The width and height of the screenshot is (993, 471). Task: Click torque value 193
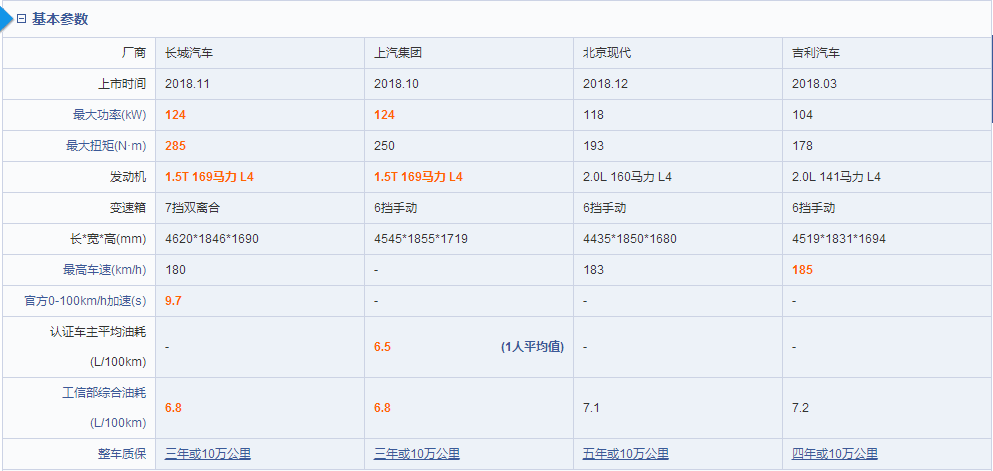[593, 146]
